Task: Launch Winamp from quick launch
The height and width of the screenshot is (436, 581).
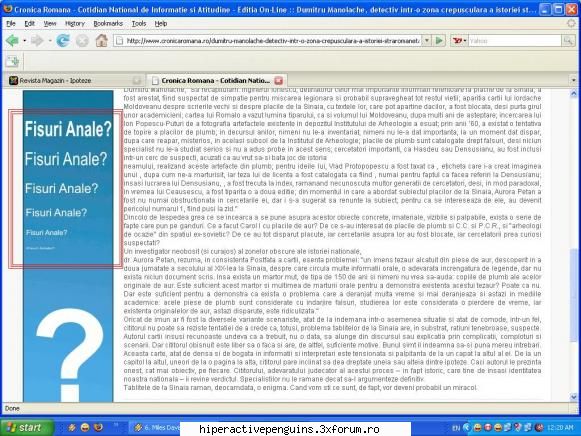Action: point(72,427)
